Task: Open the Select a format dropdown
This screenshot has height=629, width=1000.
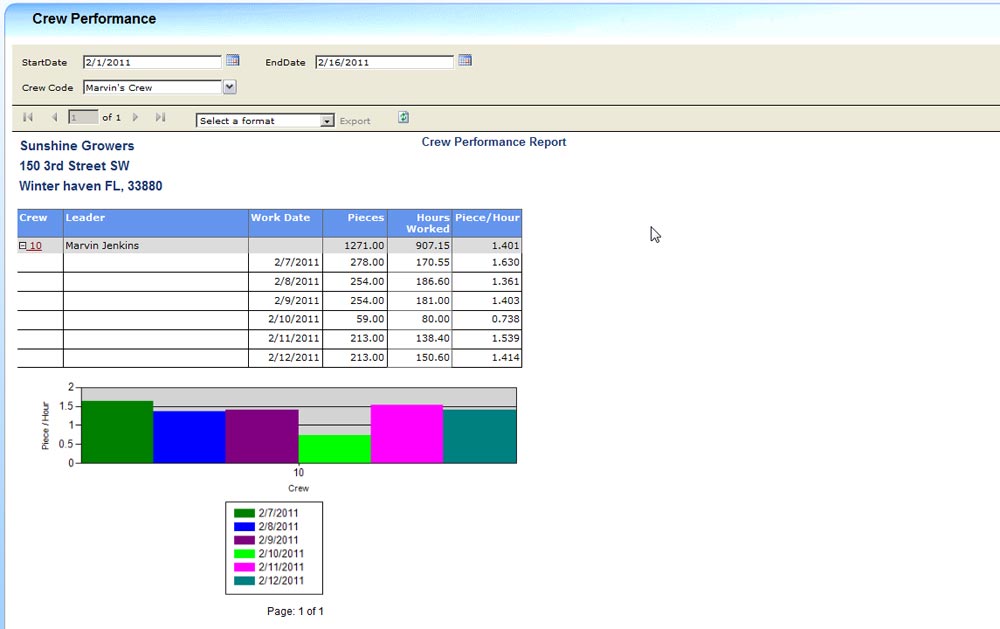Action: click(265, 121)
